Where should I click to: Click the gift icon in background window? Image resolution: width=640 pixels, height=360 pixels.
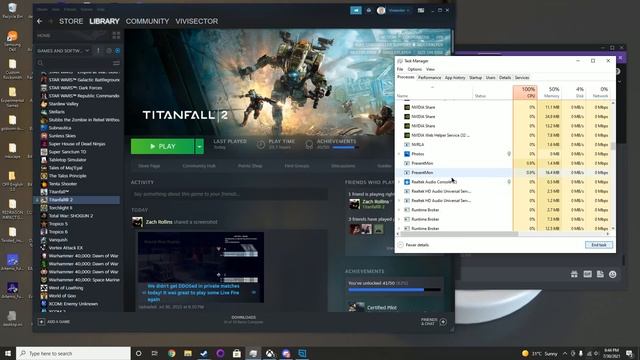pos(574,274)
